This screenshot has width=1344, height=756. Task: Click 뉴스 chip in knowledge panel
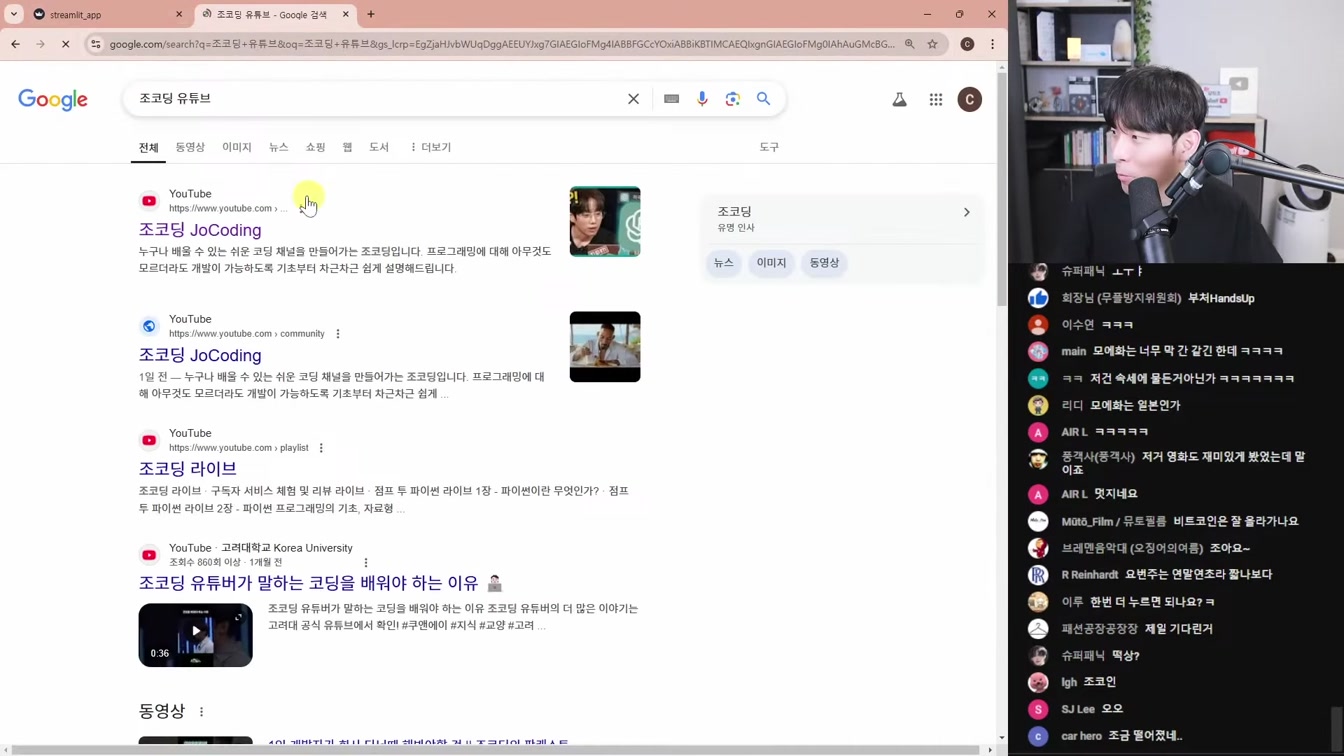pos(724,263)
